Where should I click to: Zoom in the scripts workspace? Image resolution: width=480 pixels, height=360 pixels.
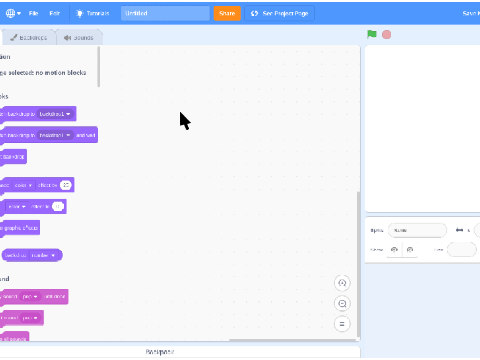[x=342, y=283]
